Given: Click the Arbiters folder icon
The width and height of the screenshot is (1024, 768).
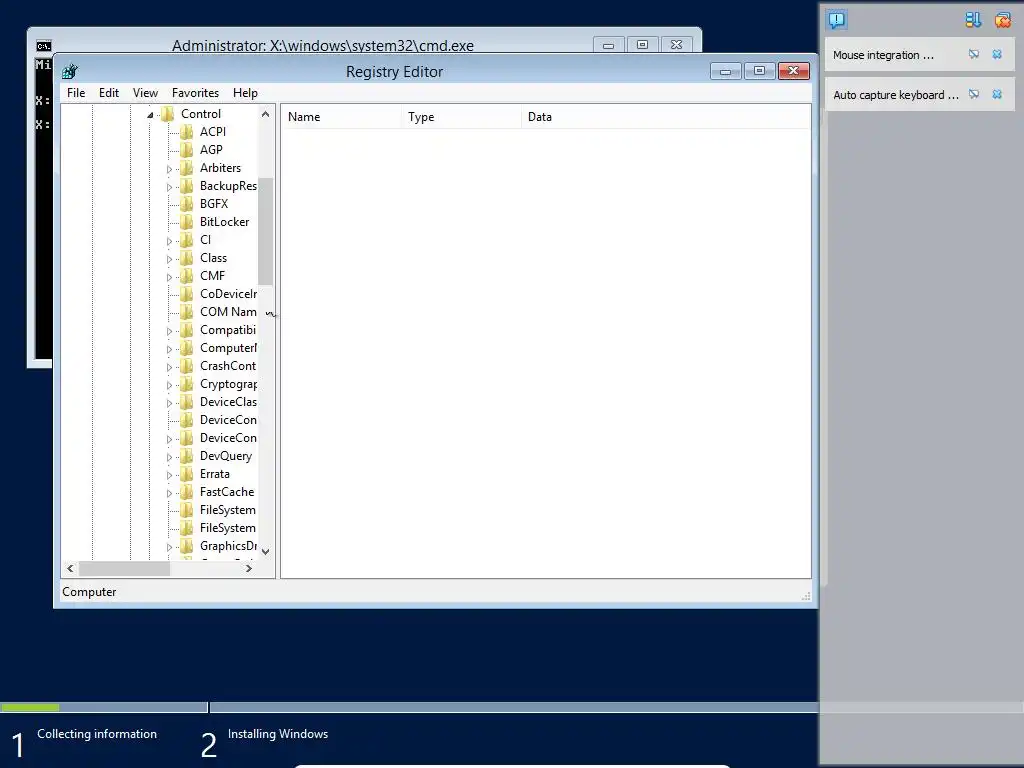Looking at the screenshot, I should (x=187, y=168).
